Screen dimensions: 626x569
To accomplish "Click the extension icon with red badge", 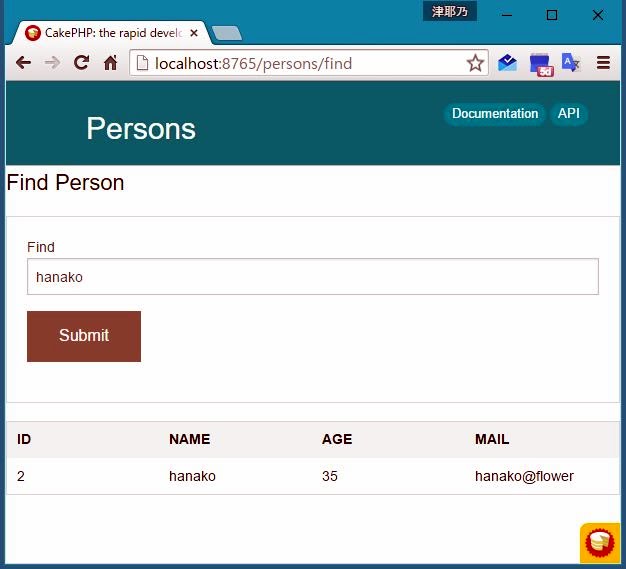I will 540,64.
